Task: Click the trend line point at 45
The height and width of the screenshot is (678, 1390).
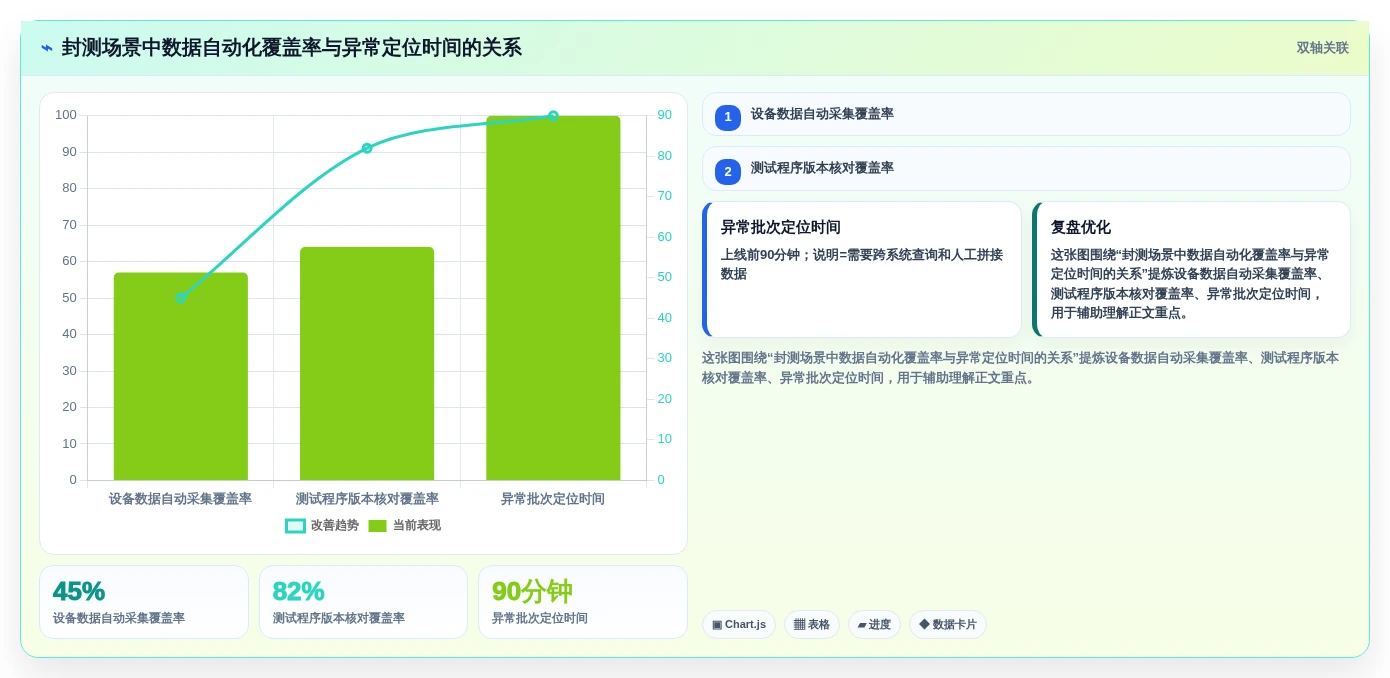Action: (x=181, y=298)
